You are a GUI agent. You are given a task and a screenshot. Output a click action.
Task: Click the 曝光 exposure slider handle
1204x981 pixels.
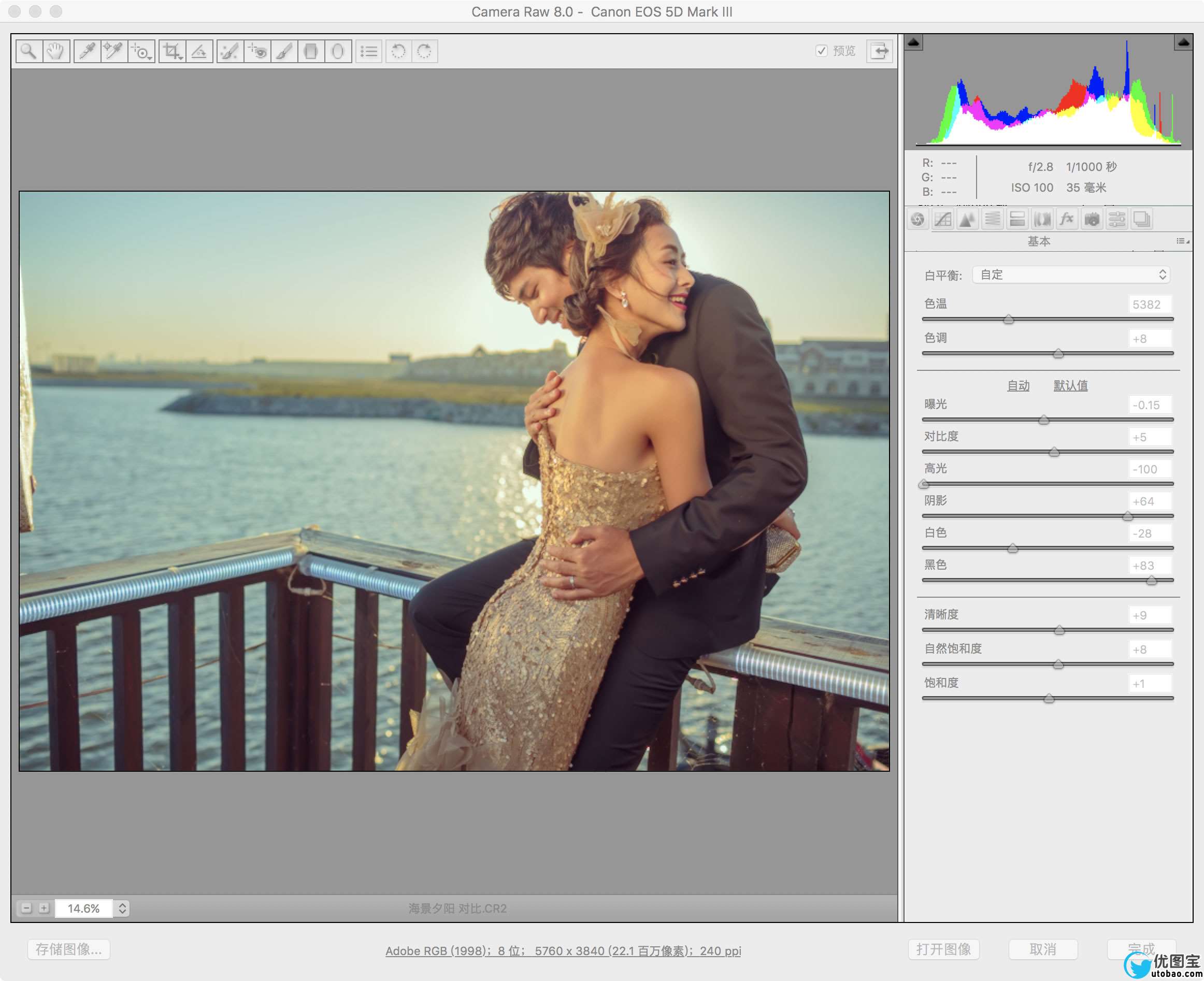tap(1043, 420)
